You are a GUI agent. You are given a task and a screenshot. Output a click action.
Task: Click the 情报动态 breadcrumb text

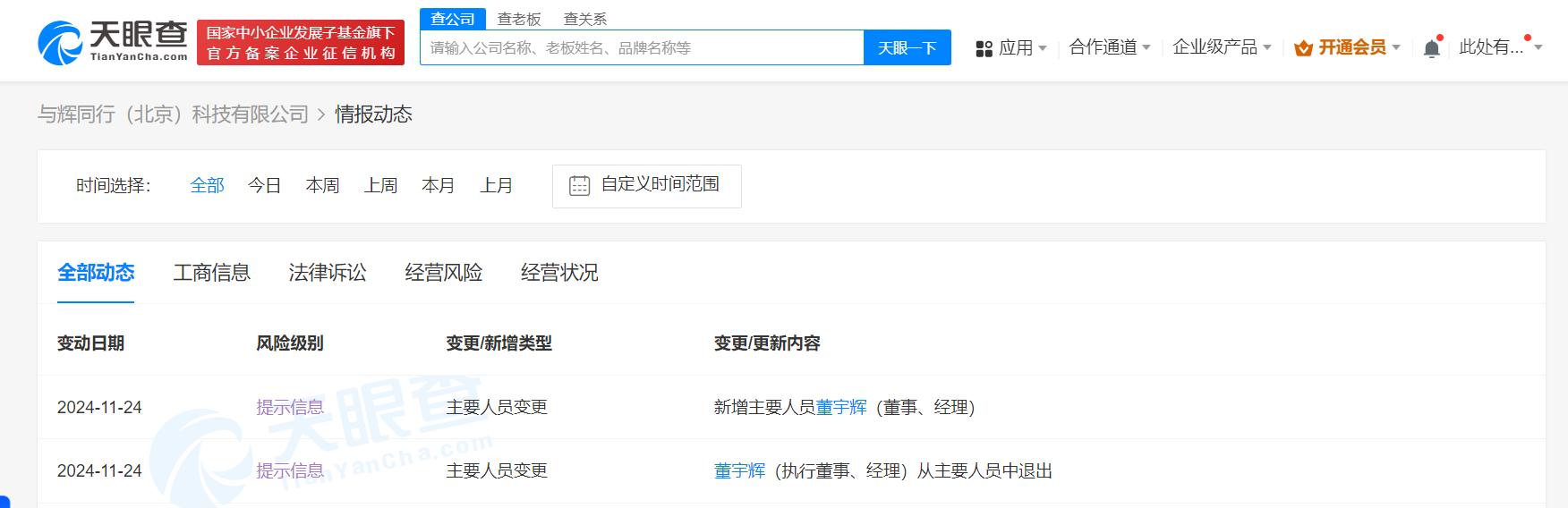[x=373, y=114]
